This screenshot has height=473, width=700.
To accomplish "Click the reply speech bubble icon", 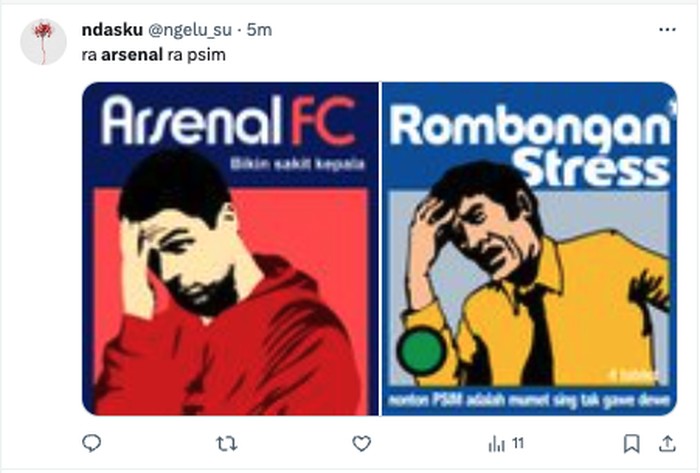I will 91,443.
